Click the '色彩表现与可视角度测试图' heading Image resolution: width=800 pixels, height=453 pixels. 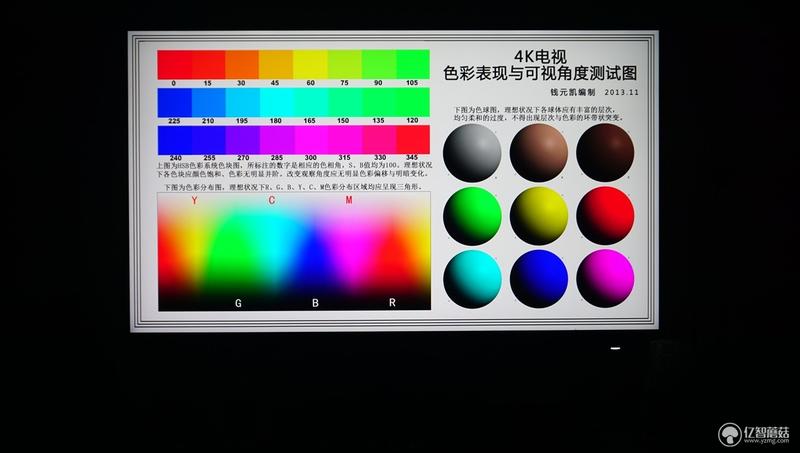(x=540, y=73)
